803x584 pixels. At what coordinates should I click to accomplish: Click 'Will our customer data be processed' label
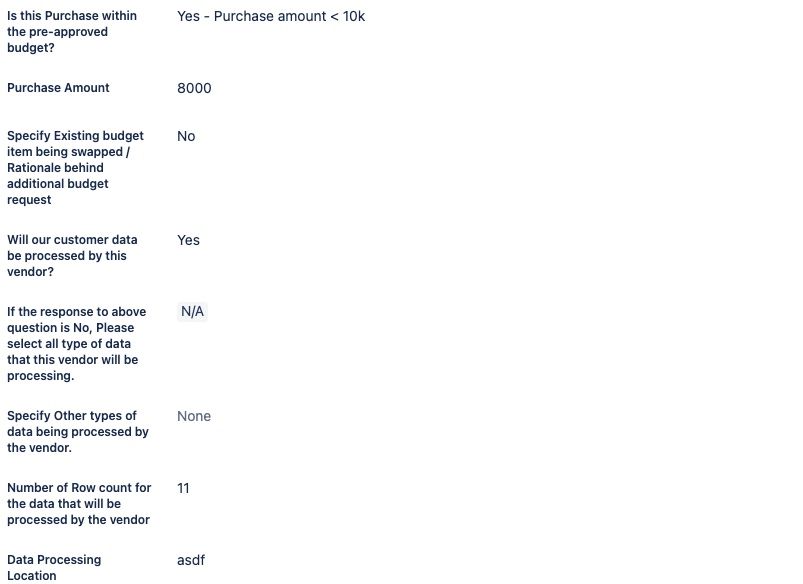click(x=72, y=256)
